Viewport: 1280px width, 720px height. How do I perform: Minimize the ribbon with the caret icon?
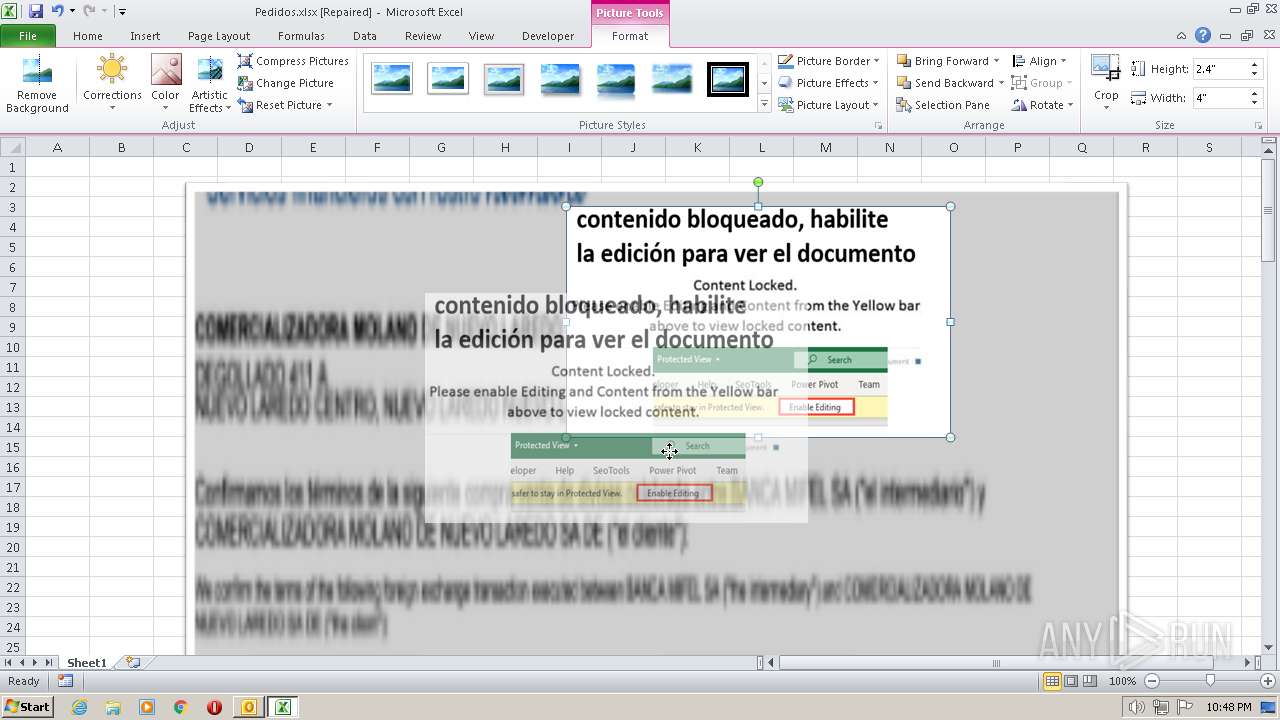pos(1182,35)
